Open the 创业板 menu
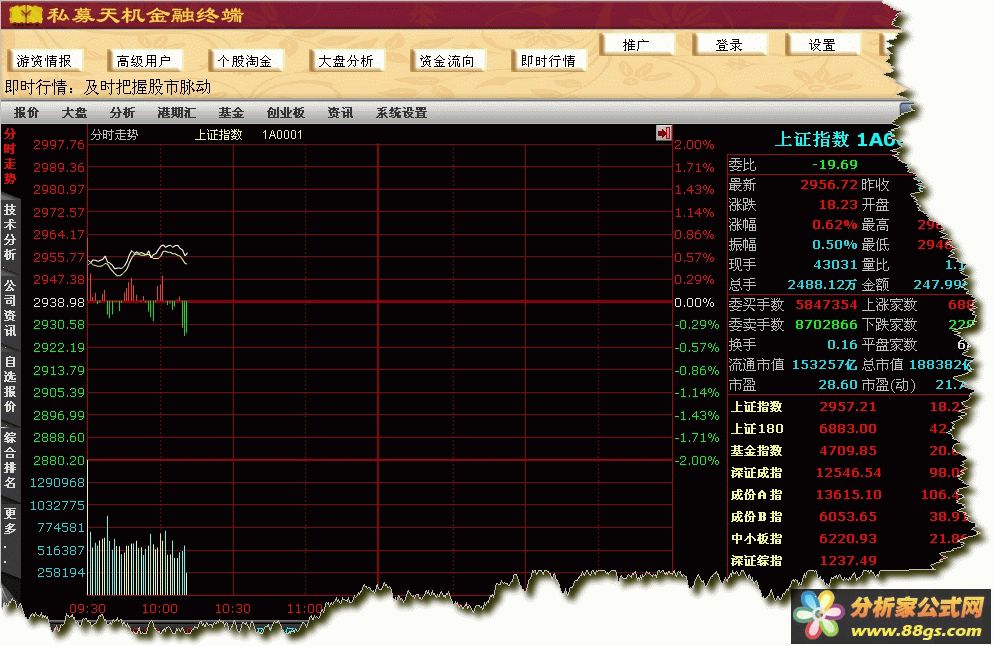Screen dimensions: 993x646 [286, 113]
